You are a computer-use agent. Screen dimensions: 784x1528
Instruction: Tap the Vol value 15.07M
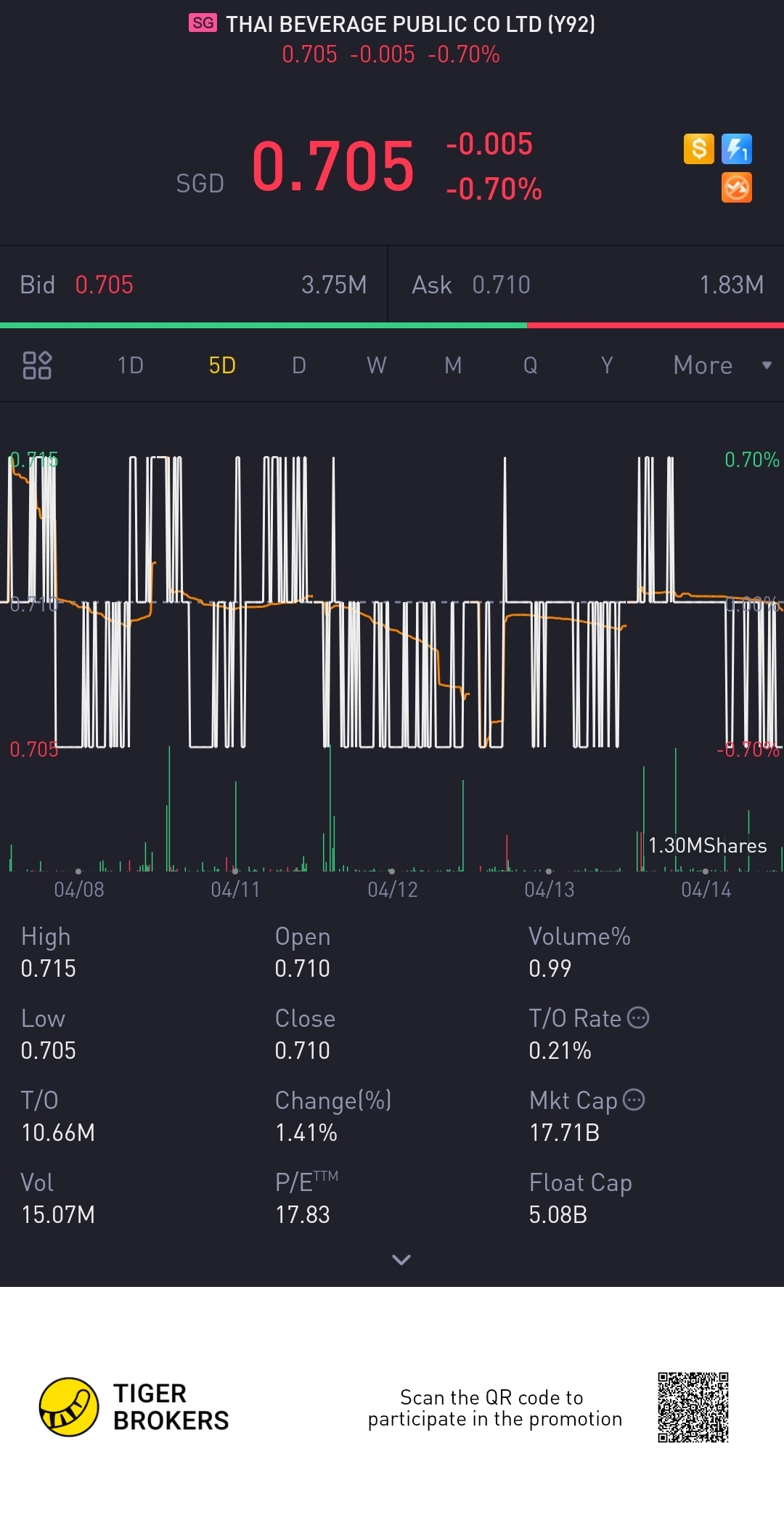[x=58, y=1215]
